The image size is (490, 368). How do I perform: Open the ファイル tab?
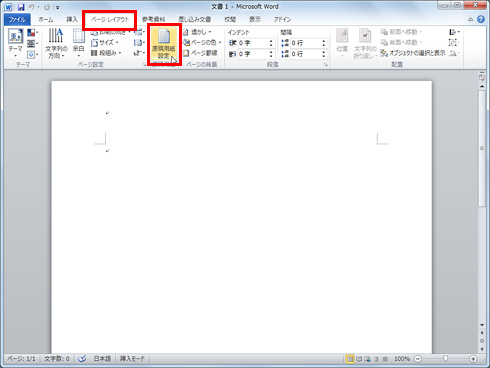(17, 20)
